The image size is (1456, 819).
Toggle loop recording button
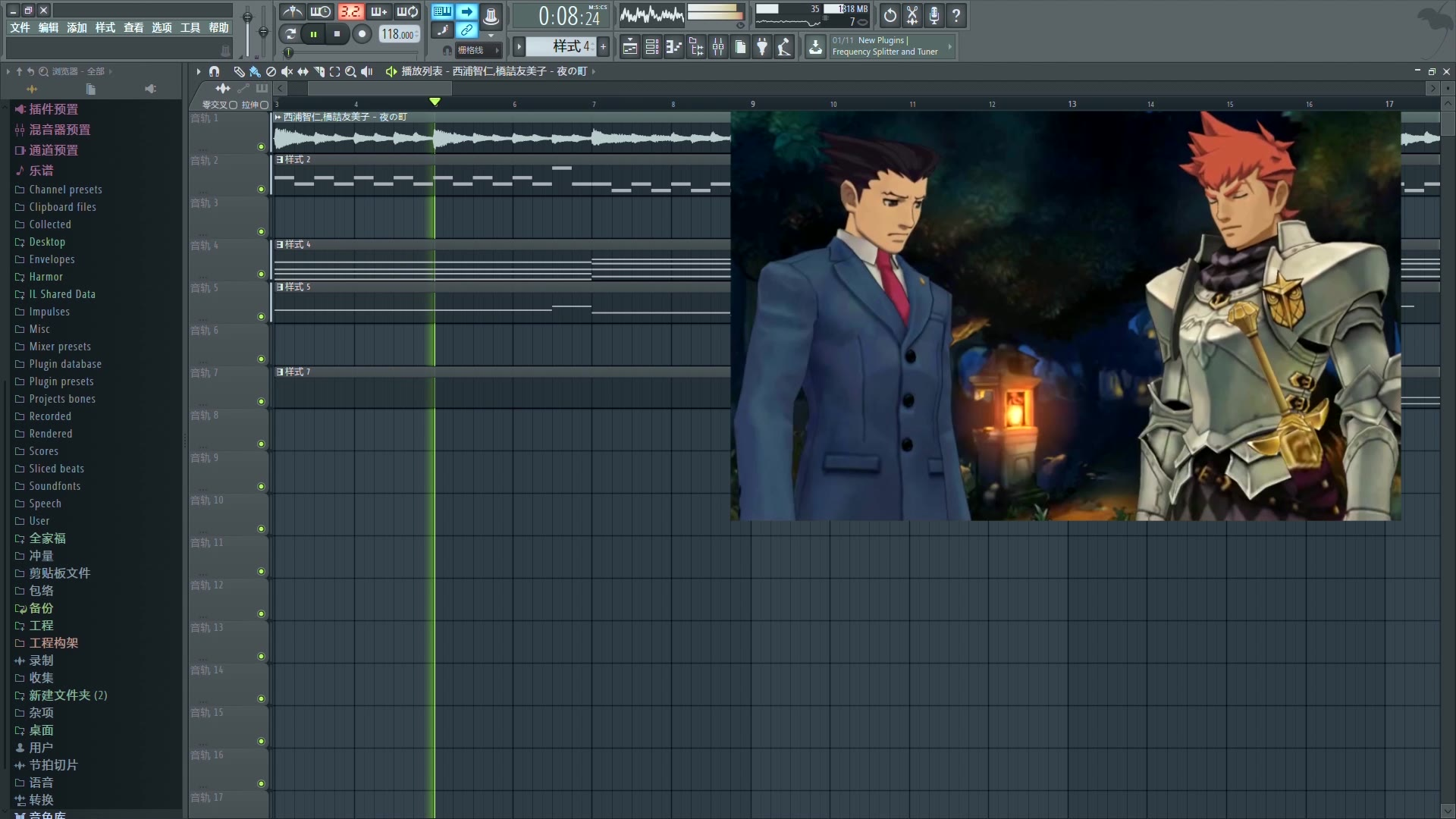(408, 12)
